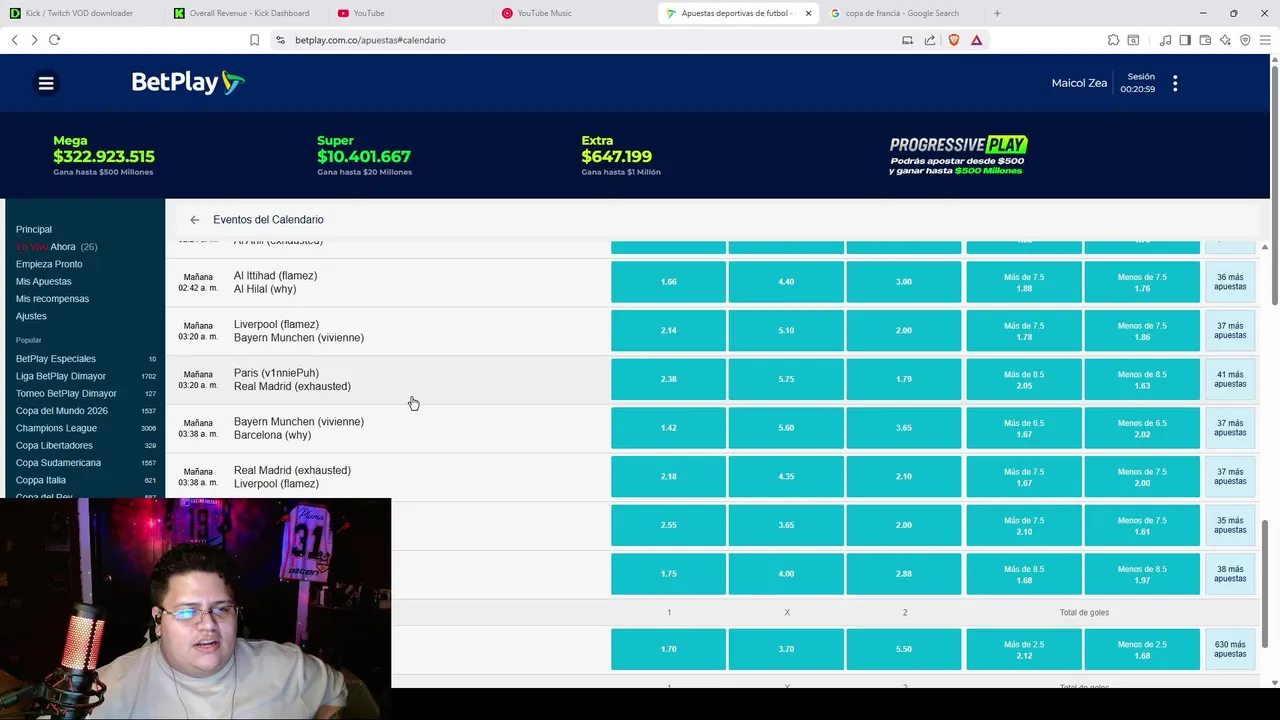Viewport: 1280px width, 720px height.
Task: Bet on Al Ittihad win at 1.66
Action: click(668, 282)
